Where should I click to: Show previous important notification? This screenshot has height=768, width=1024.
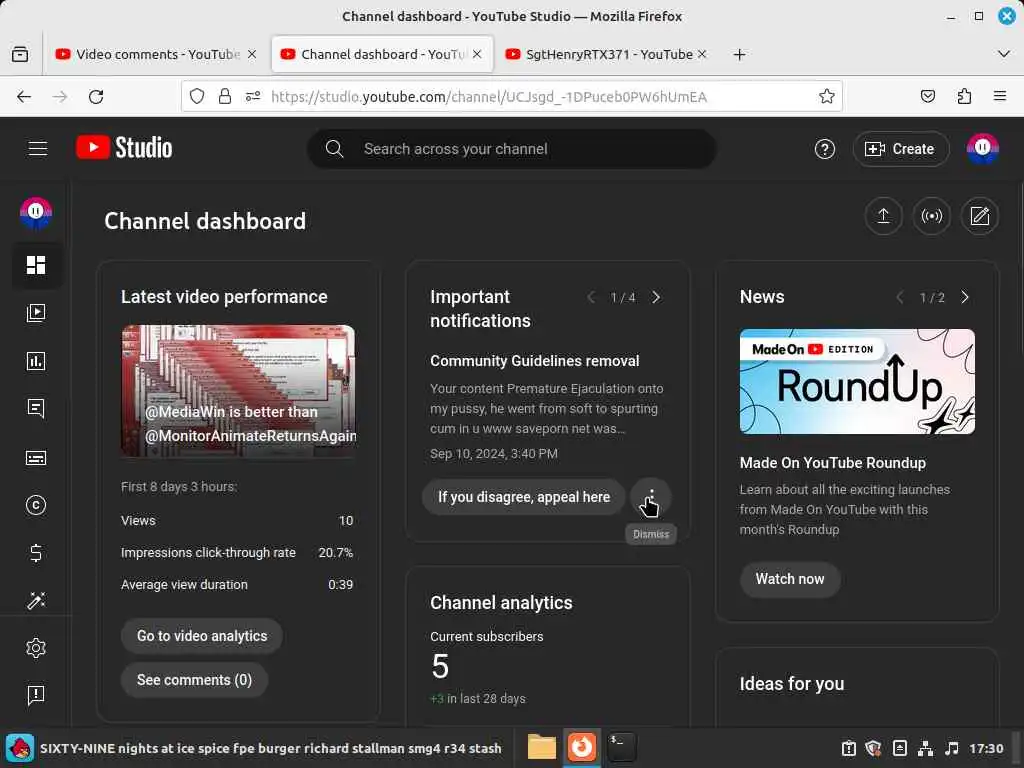click(591, 297)
